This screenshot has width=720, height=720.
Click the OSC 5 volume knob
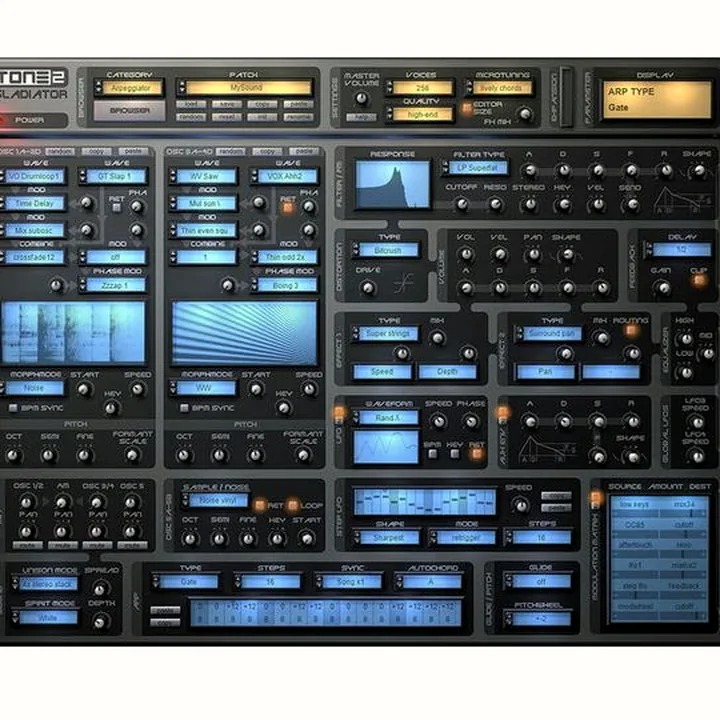[131, 501]
